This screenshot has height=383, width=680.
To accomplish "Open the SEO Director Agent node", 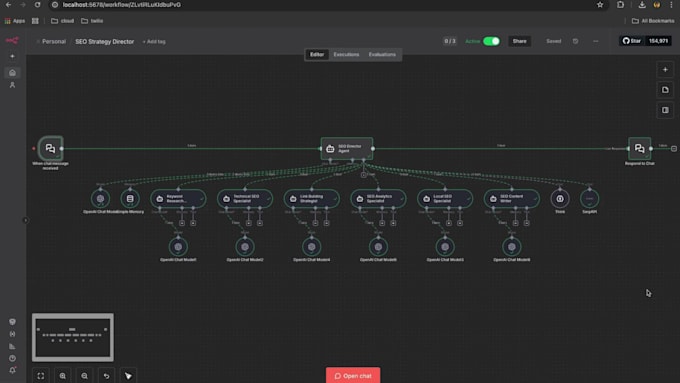I will (347, 148).
